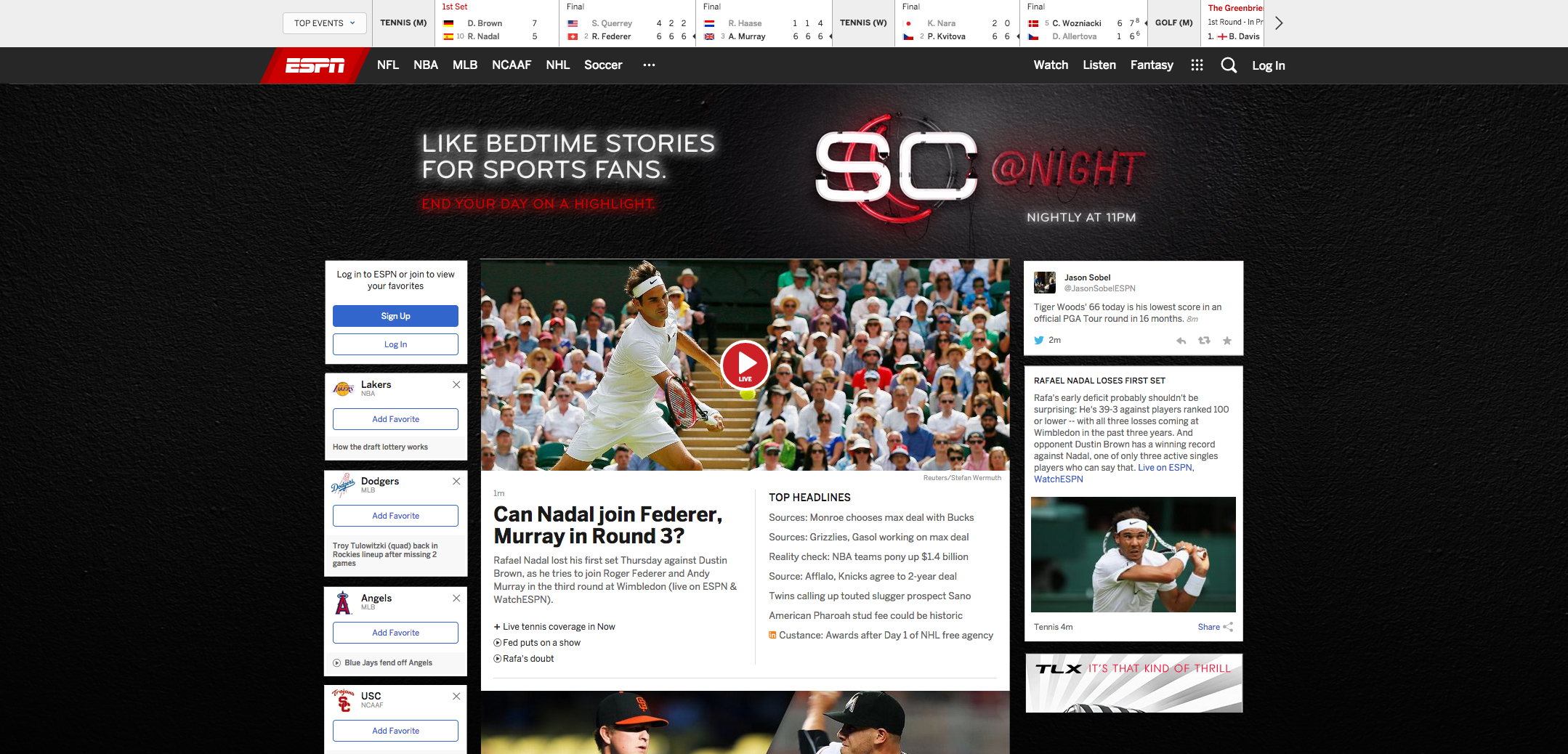The image size is (1568, 754).
Task: Open the Querrey vs Federer final score
Action: click(x=629, y=23)
